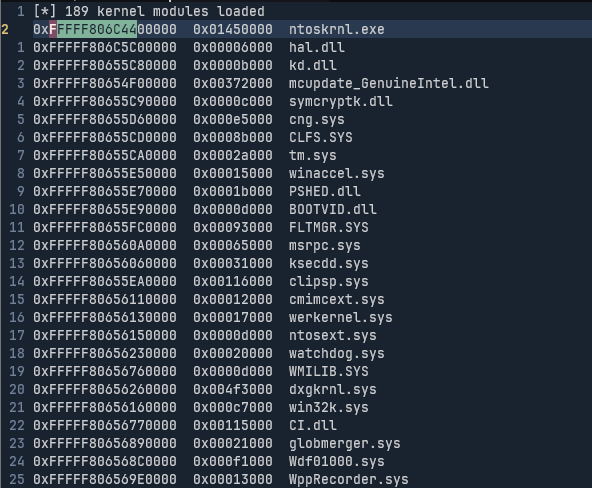Select the kd.dll entry
Image resolution: width=592 pixels, height=488 pixels.
pyautogui.click(x=313, y=65)
